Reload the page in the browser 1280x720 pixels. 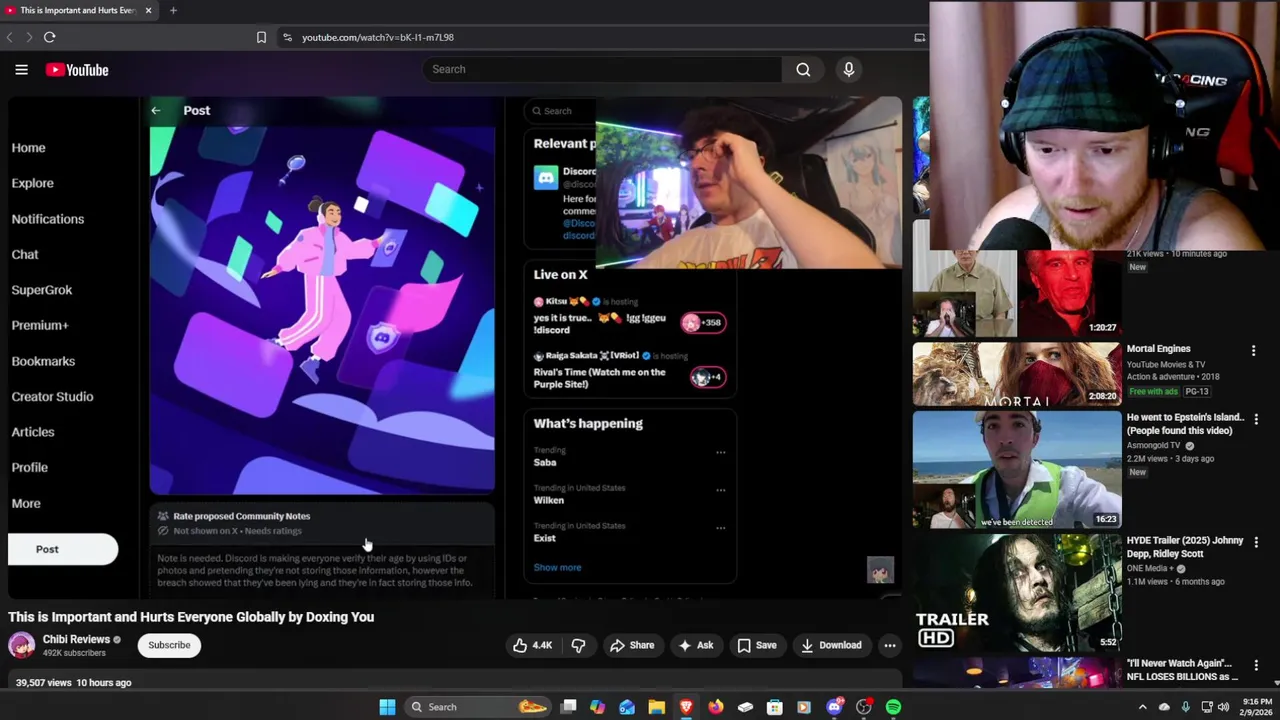pos(49,37)
